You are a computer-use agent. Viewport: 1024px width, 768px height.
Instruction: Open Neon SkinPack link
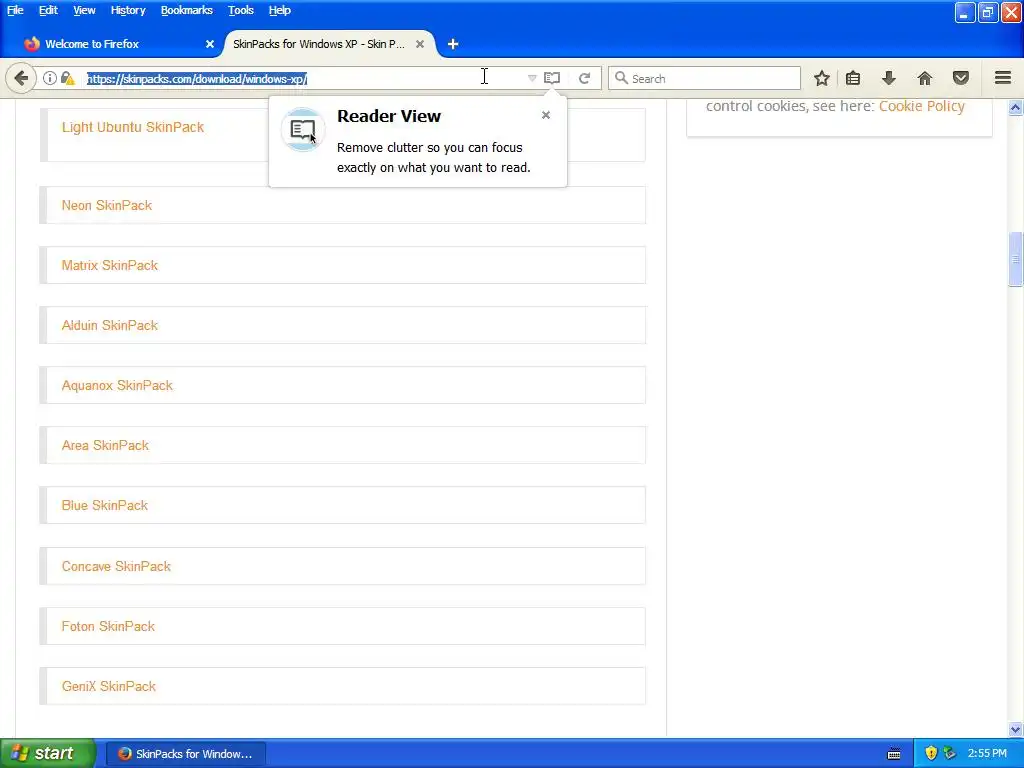point(106,206)
